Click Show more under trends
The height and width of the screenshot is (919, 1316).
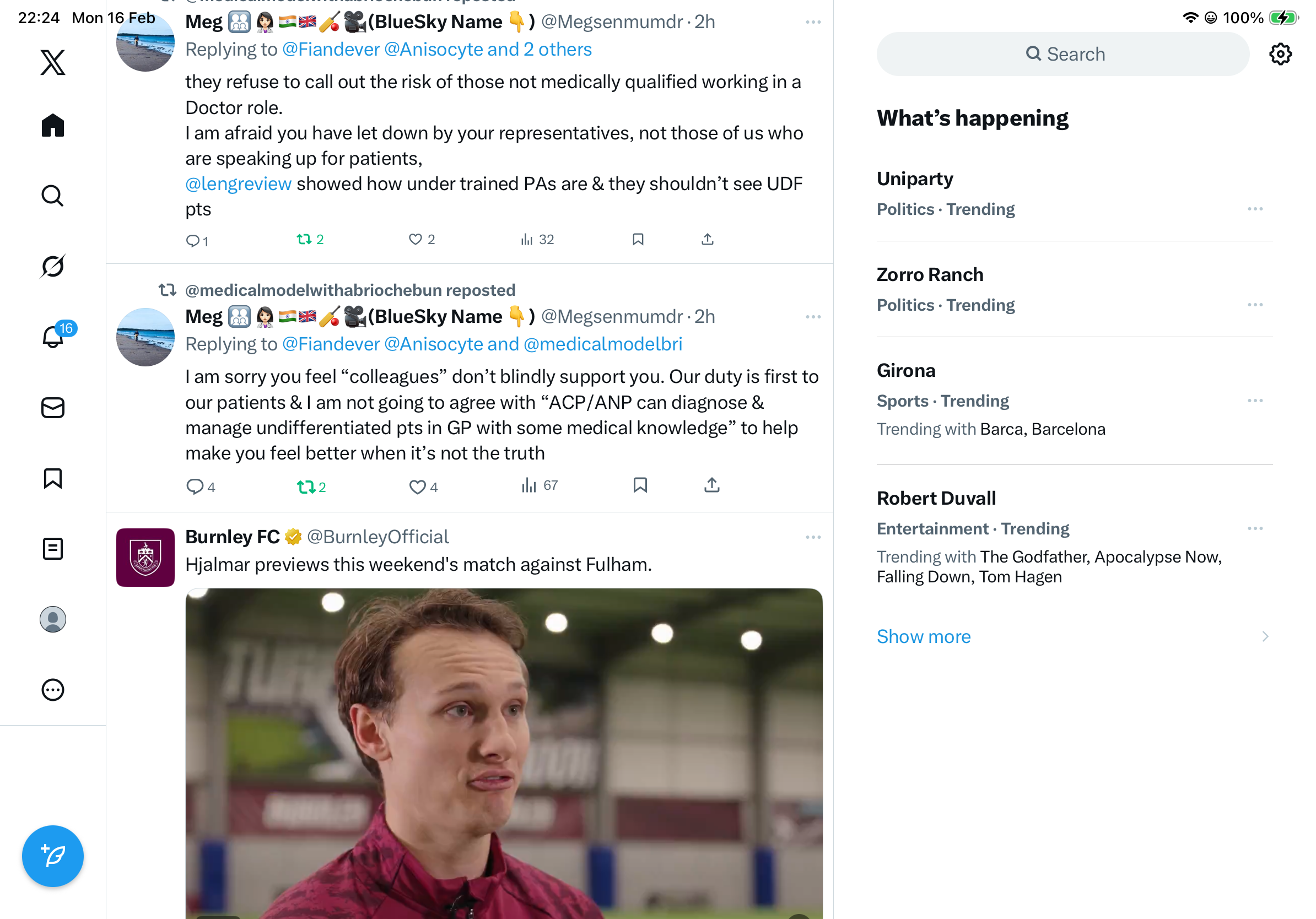click(x=924, y=636)
